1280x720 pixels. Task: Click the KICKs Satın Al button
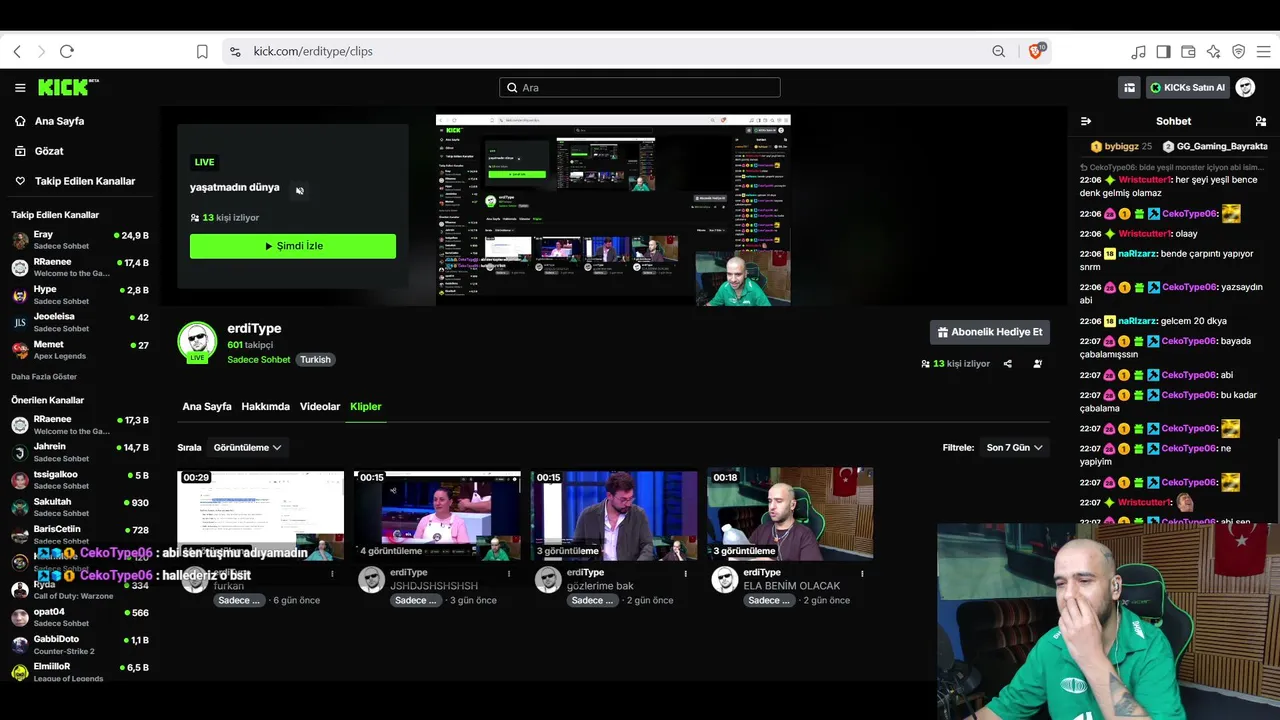1187,87
